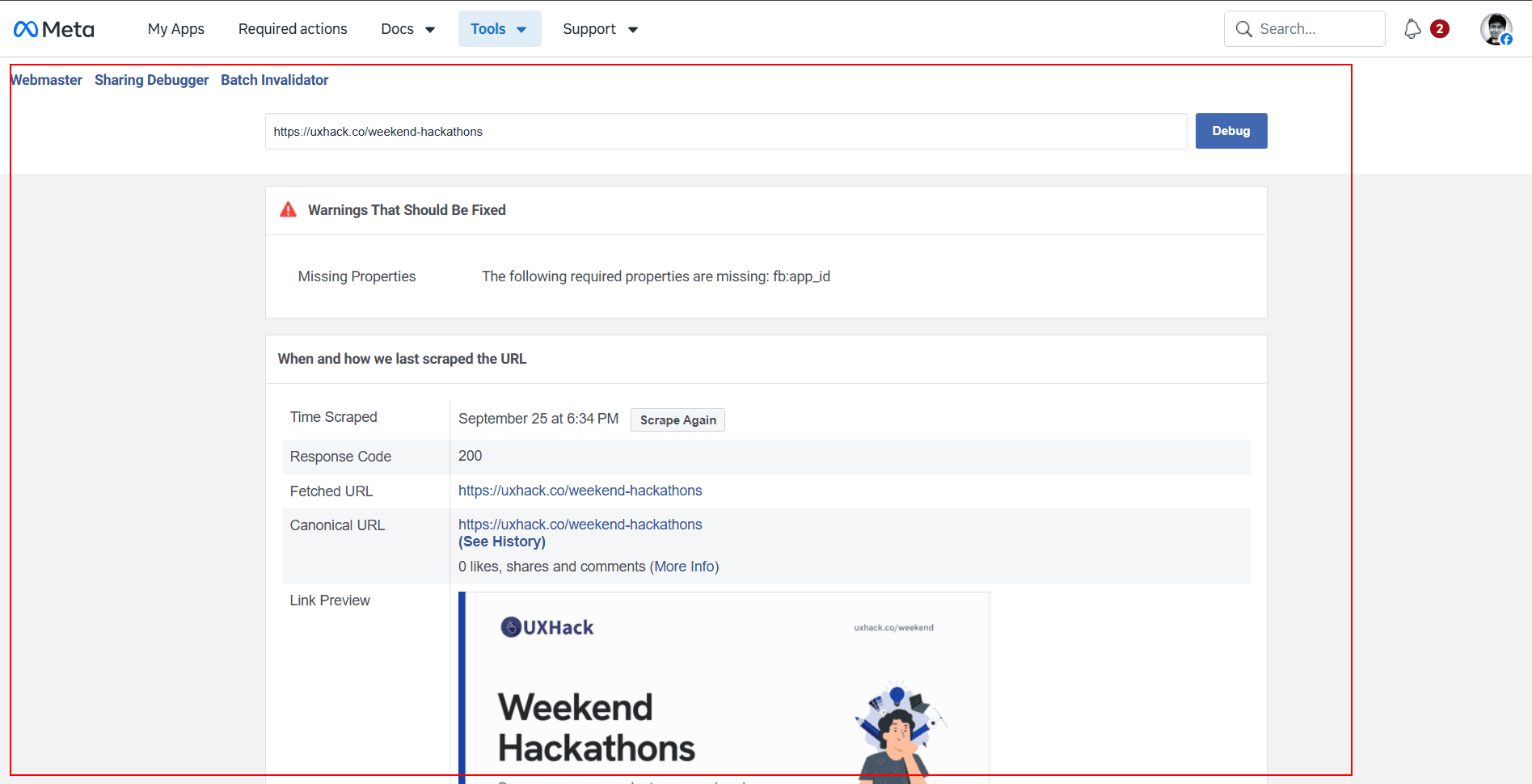
Task: Click 'uxhack.co/weekend' text in the preview
Action: pos(893,627)
